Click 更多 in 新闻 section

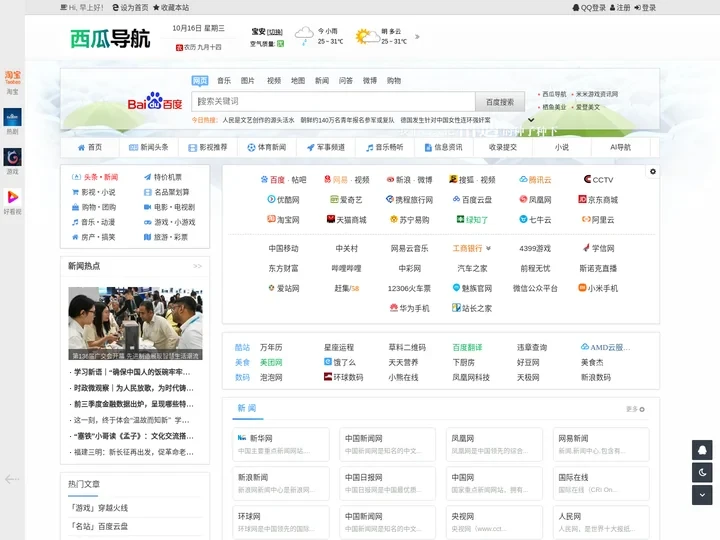[x=635, y=409]
